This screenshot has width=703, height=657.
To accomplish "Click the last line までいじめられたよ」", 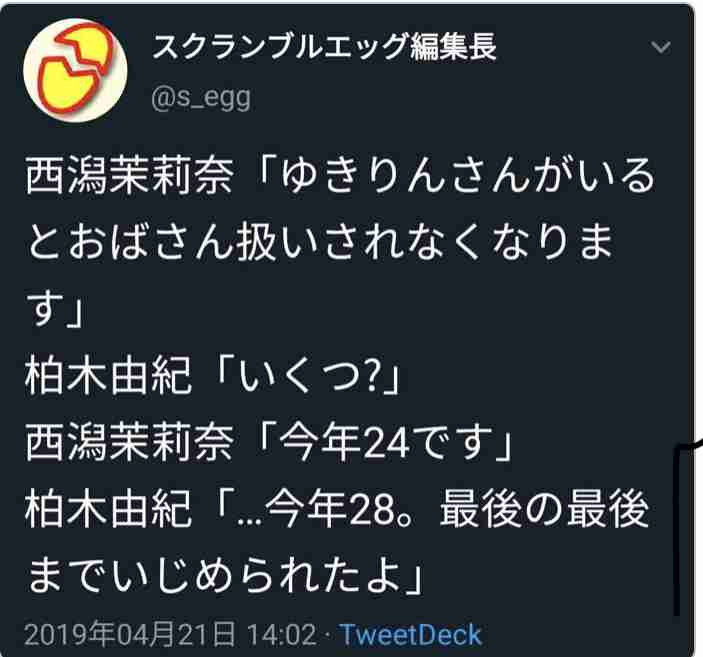I will point(224,577).
